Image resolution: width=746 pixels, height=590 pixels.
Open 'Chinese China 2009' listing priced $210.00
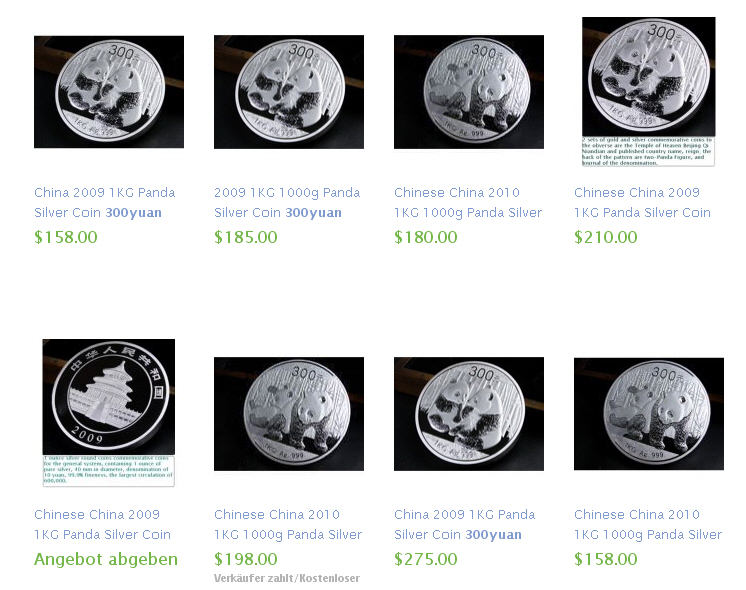pos(642,202)
